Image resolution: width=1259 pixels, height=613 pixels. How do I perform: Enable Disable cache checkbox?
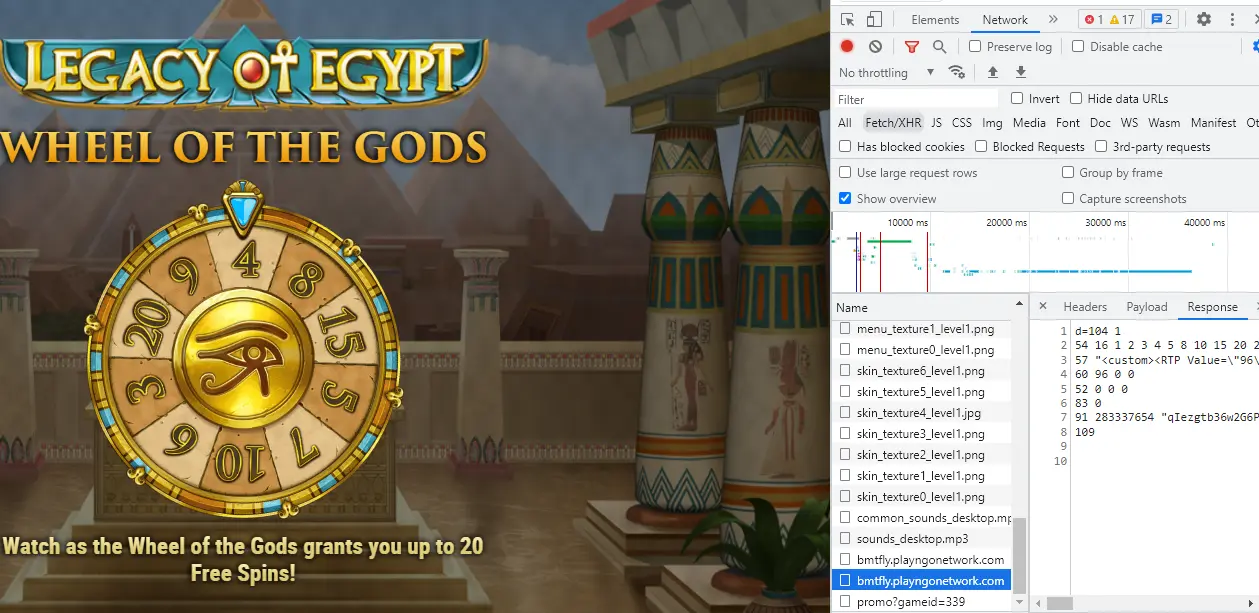[1078, 46]
